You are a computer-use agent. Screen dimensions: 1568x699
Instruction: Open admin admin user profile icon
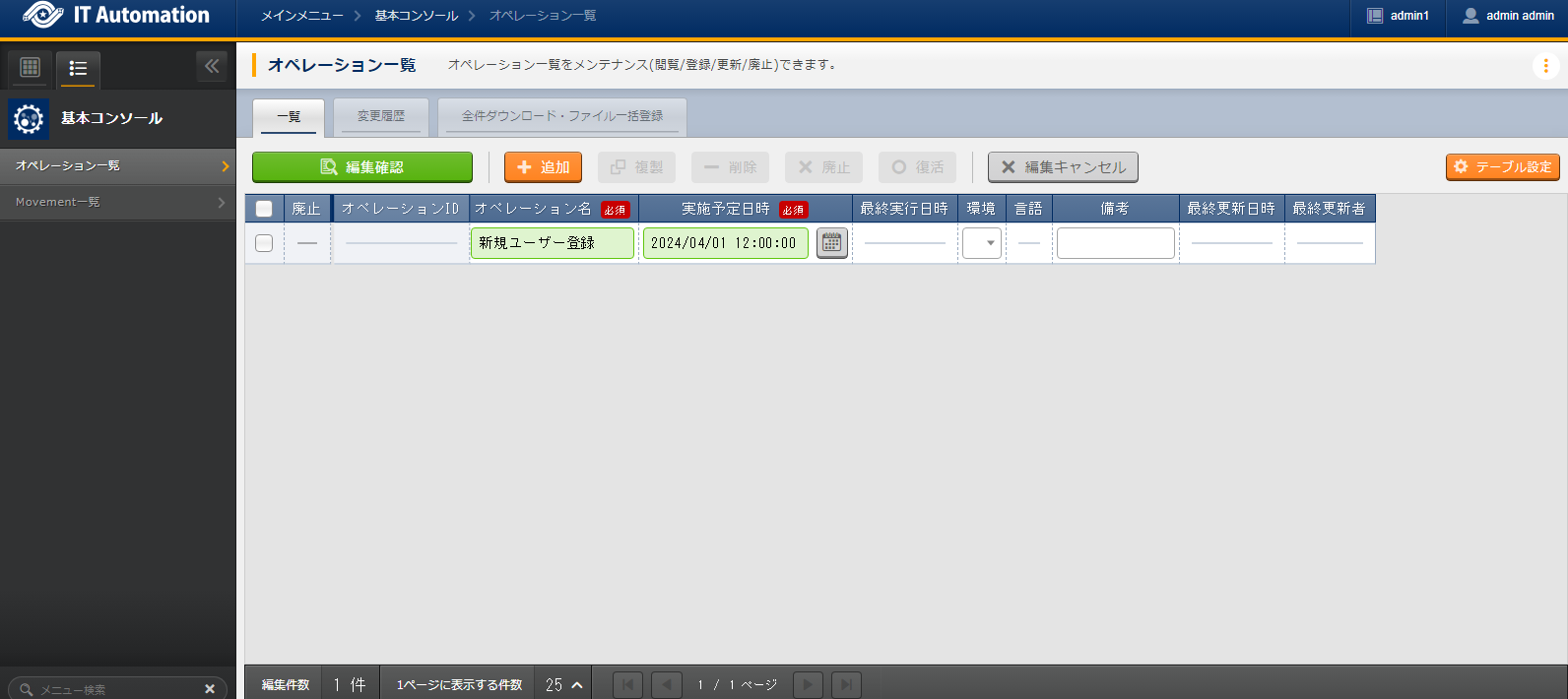point(1470,16)
